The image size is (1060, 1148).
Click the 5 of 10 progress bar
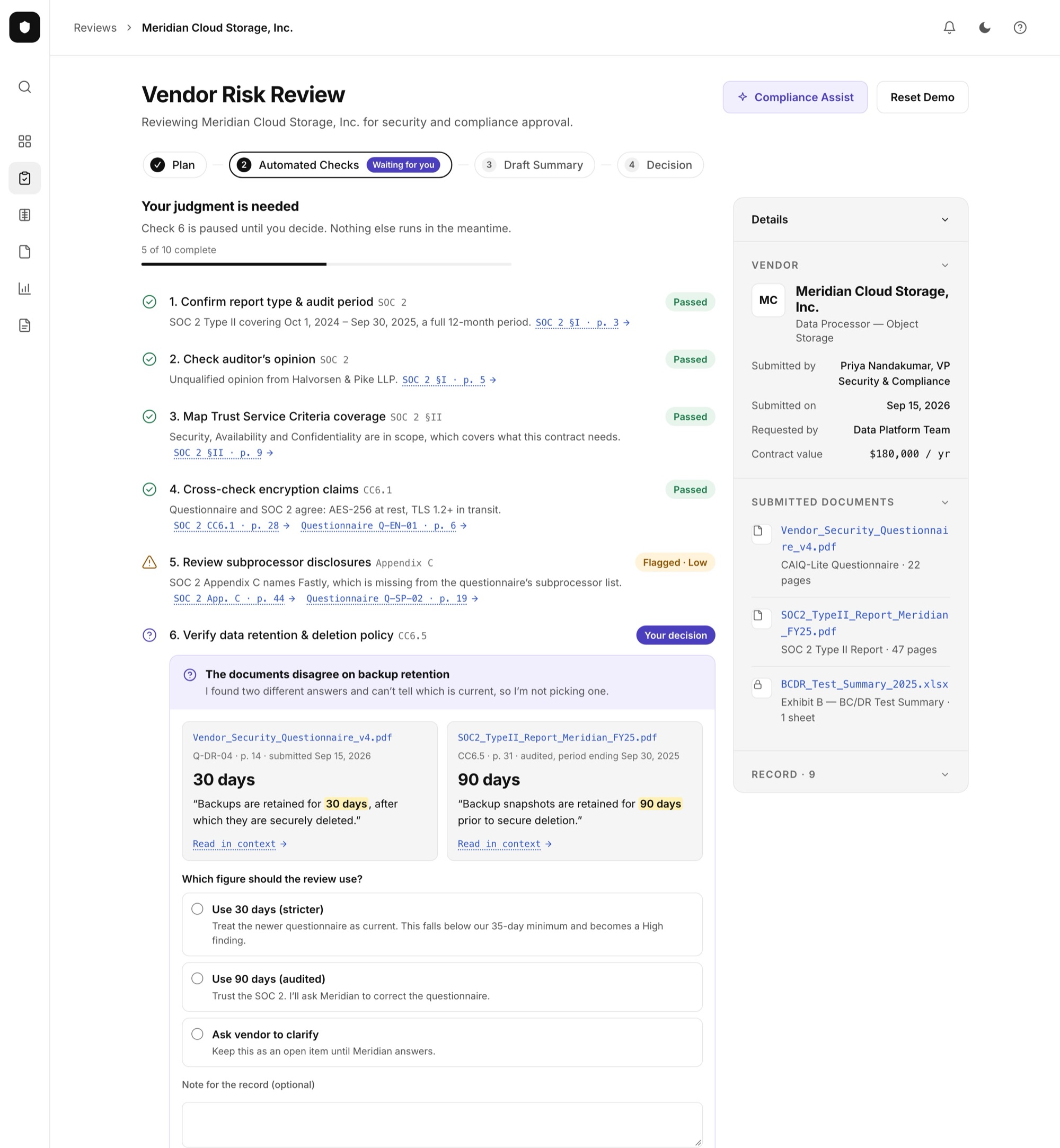[326, 264]
